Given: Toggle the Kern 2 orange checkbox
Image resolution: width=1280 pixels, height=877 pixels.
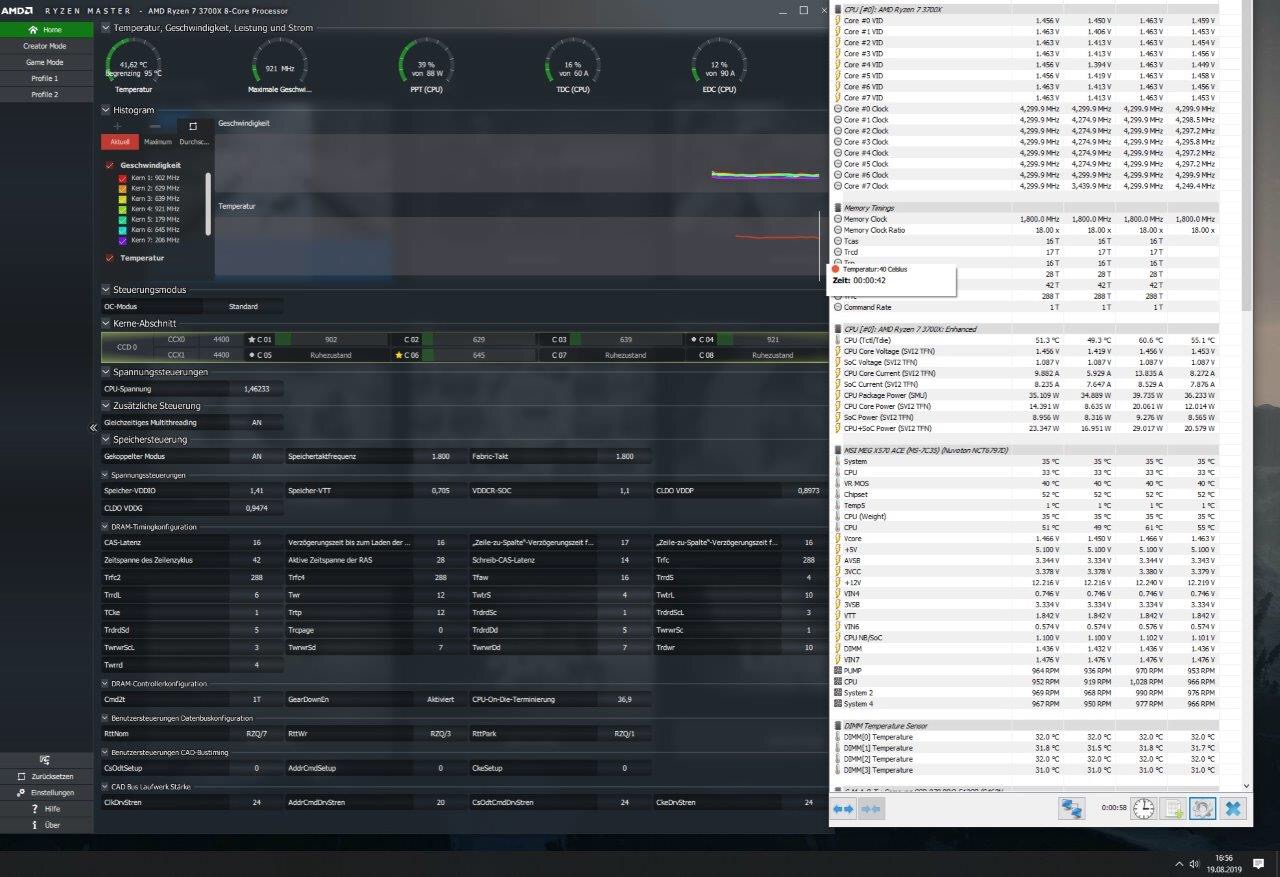Looking at the screenshot, I should [x=123, y=188].
